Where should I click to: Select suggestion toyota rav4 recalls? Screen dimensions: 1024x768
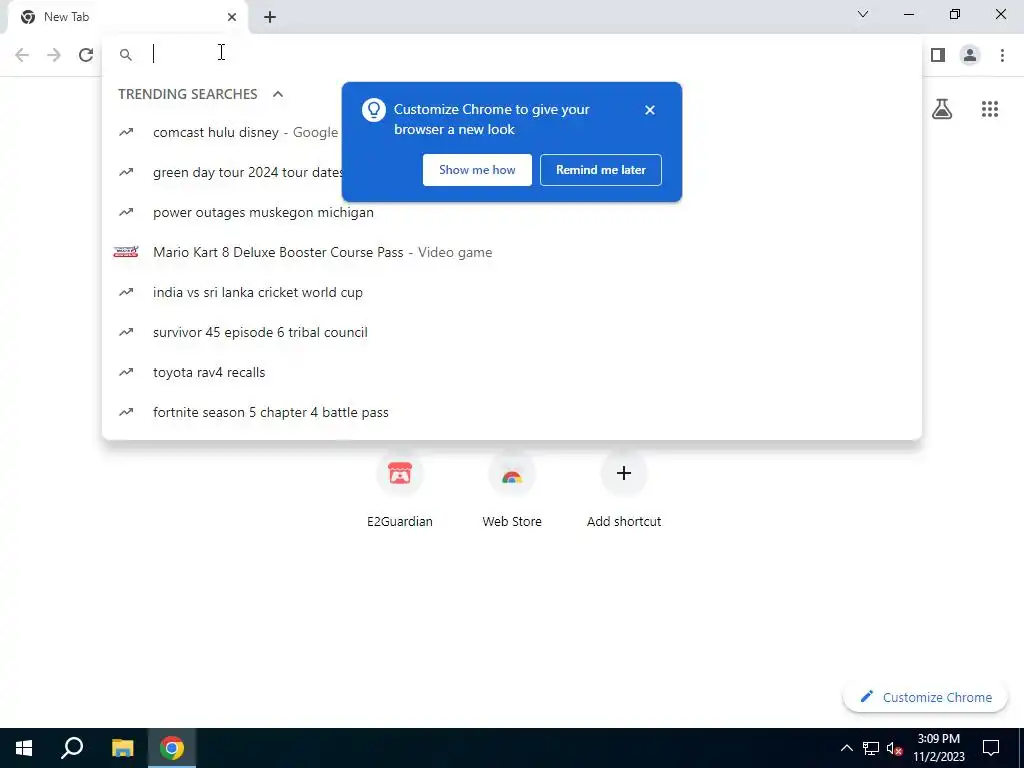point(512,372)
